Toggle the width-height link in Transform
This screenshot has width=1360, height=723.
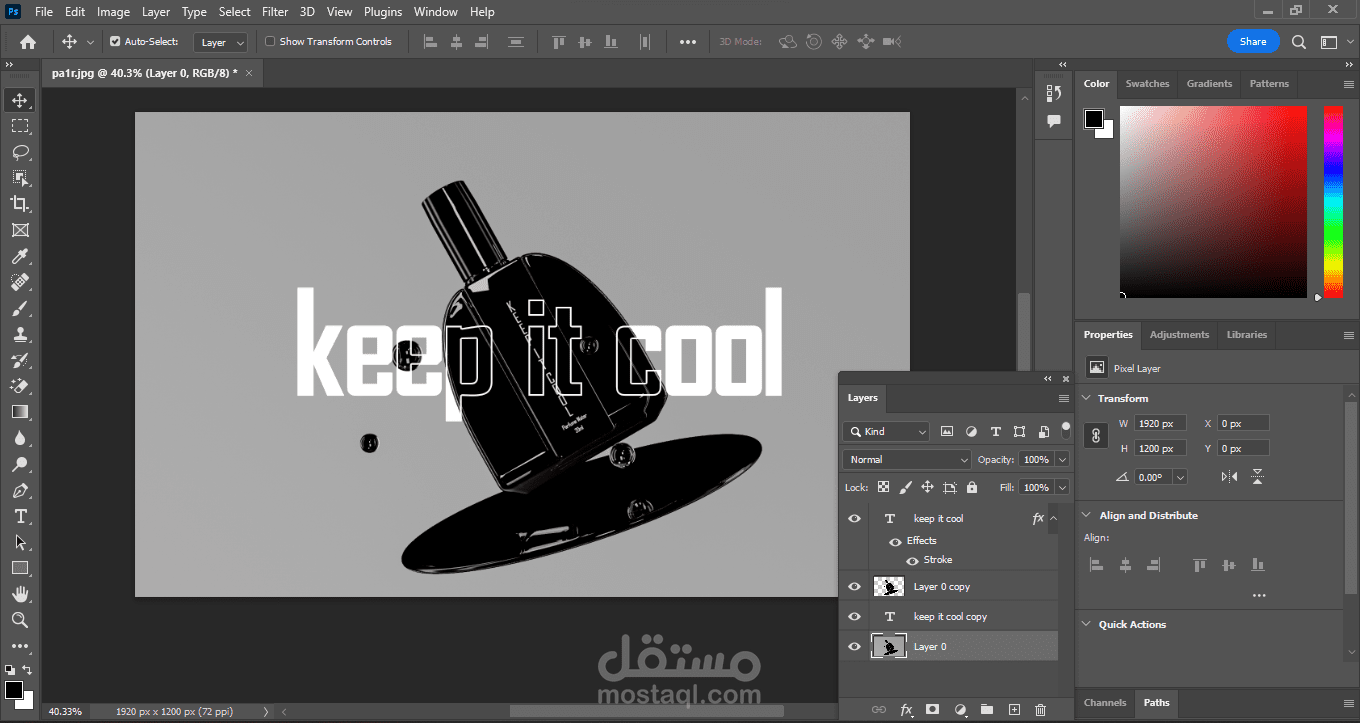pyautogui.click(x=1097, y=436)
